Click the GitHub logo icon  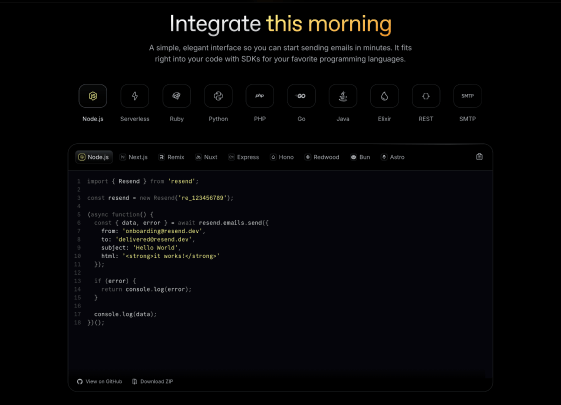(80, 381)
